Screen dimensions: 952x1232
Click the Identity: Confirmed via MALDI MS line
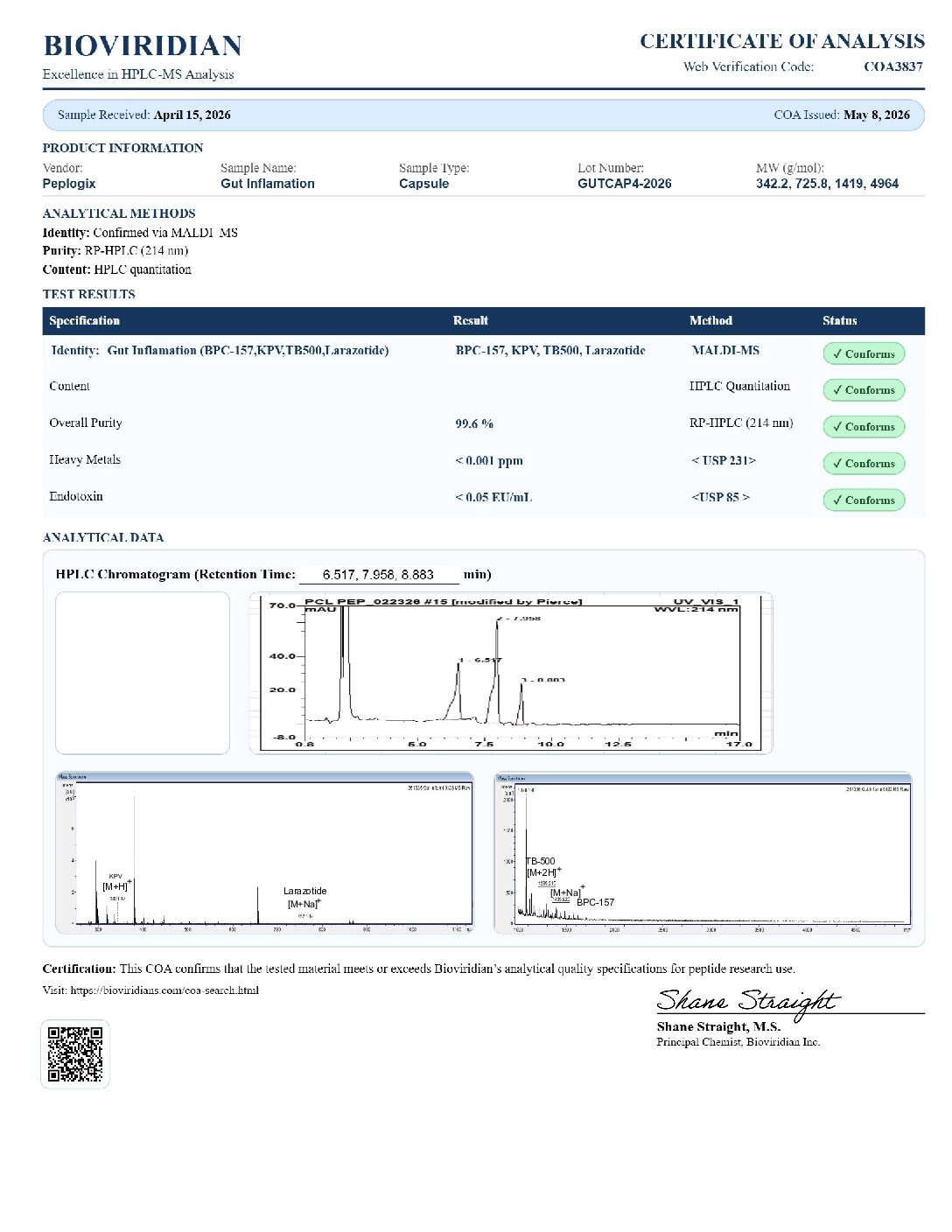point(140,233)
